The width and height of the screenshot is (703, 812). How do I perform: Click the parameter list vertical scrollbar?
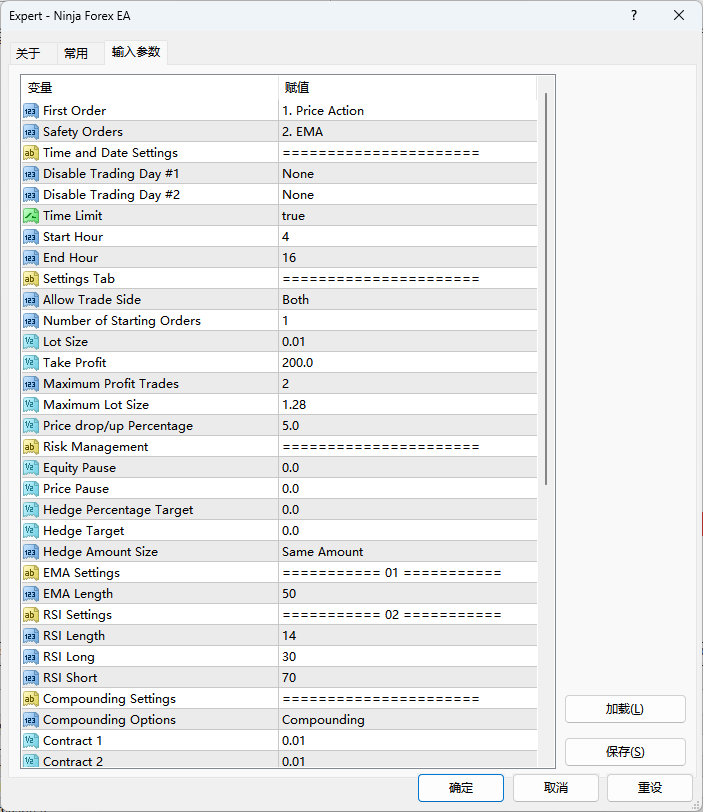coord(546,289)
